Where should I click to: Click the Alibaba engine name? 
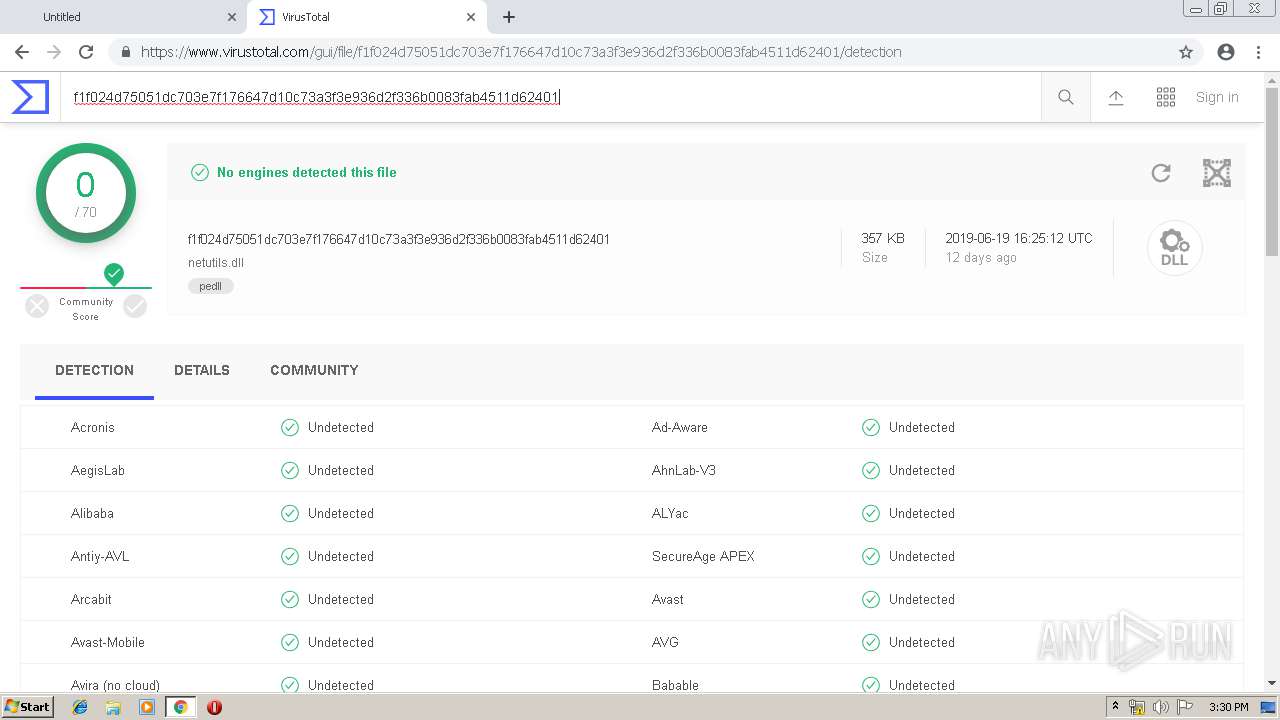pos(92,513)
